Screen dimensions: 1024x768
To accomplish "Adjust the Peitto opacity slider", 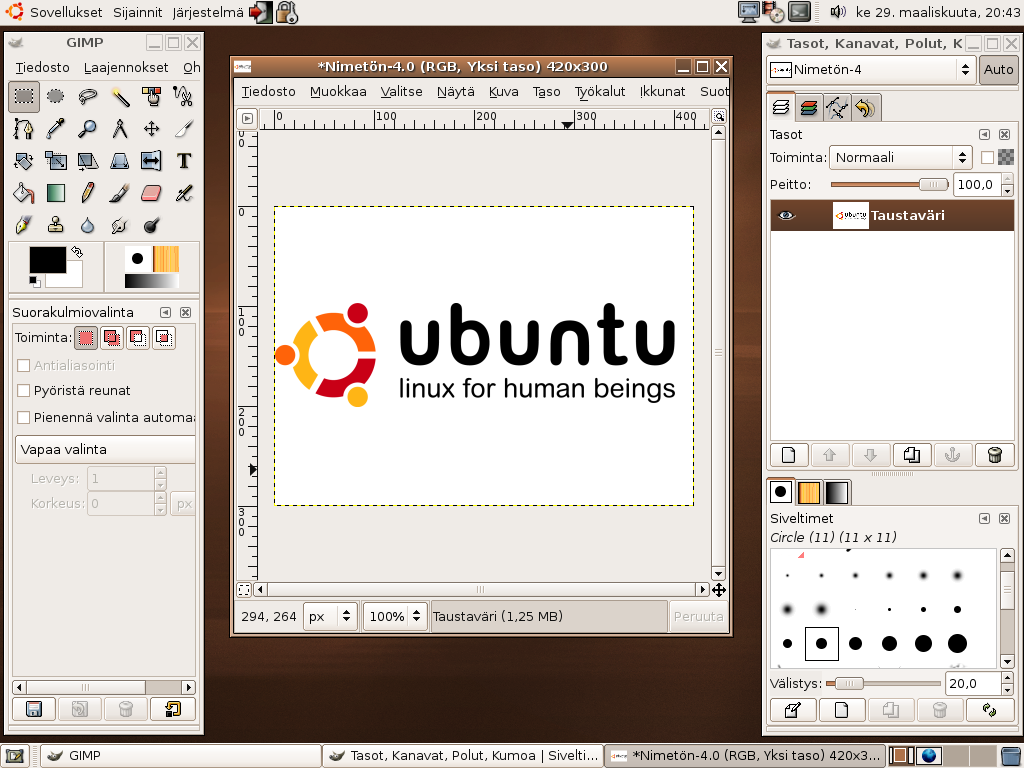I will (889, 185).
